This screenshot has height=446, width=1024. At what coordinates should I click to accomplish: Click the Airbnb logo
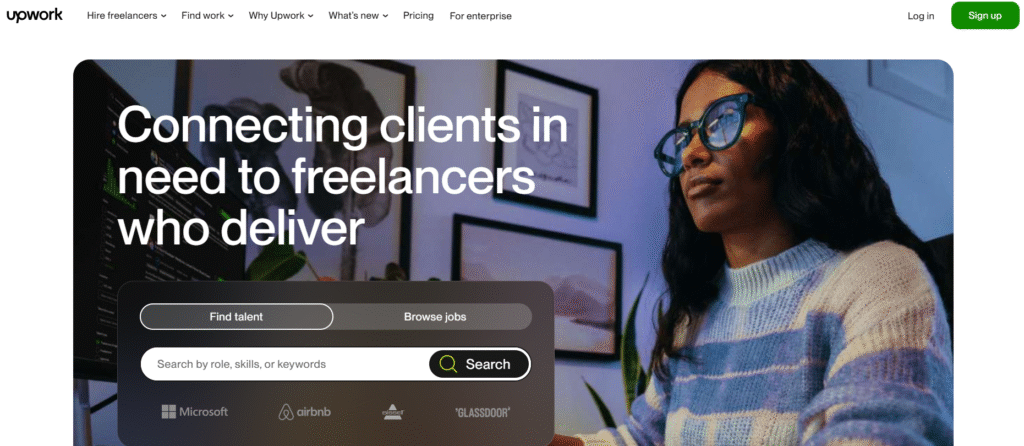click(304, 411)
